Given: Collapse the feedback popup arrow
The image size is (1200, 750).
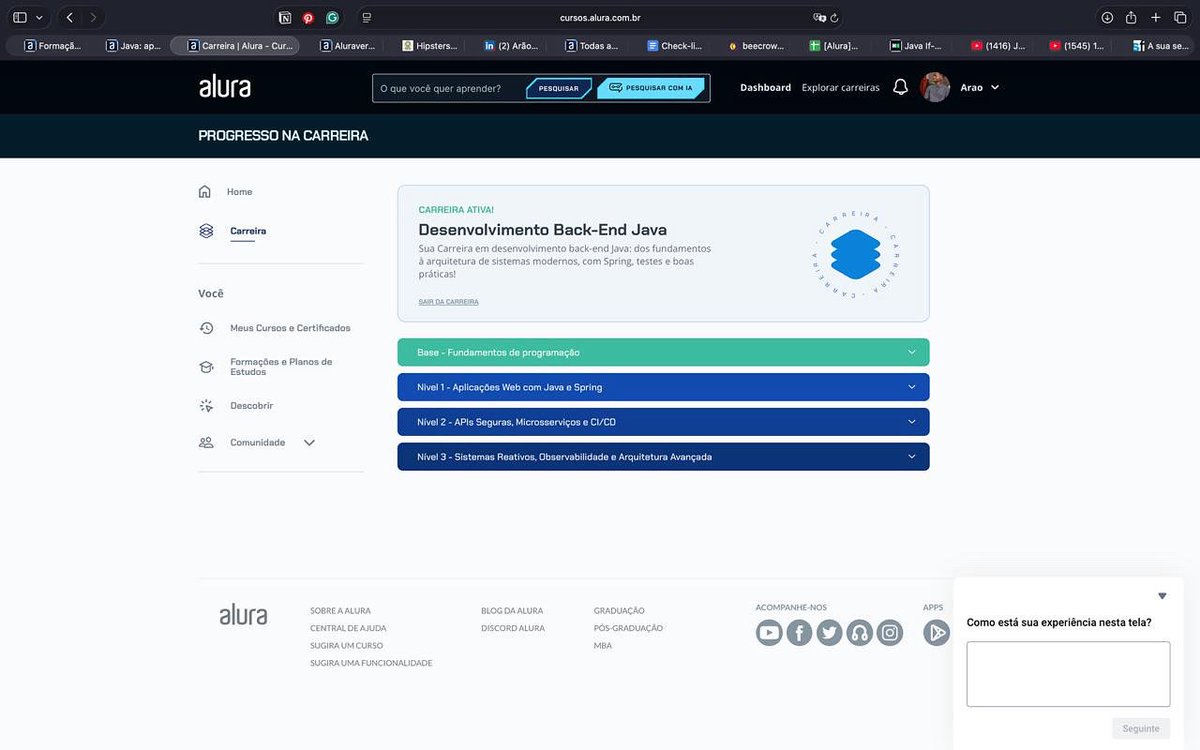Looking at the screenshot, I should point(1162,596).
